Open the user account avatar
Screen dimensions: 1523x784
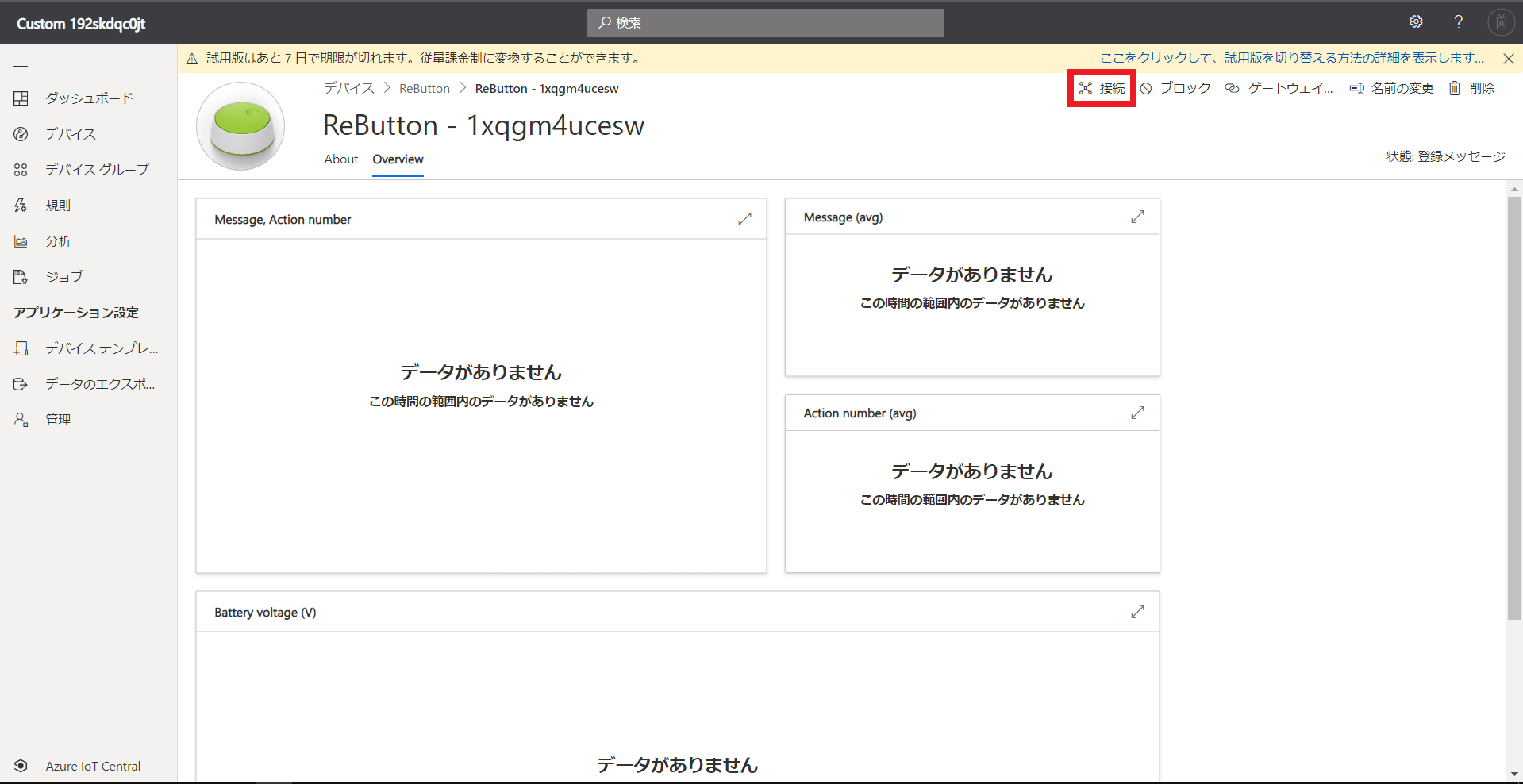tap(1501, 22)
